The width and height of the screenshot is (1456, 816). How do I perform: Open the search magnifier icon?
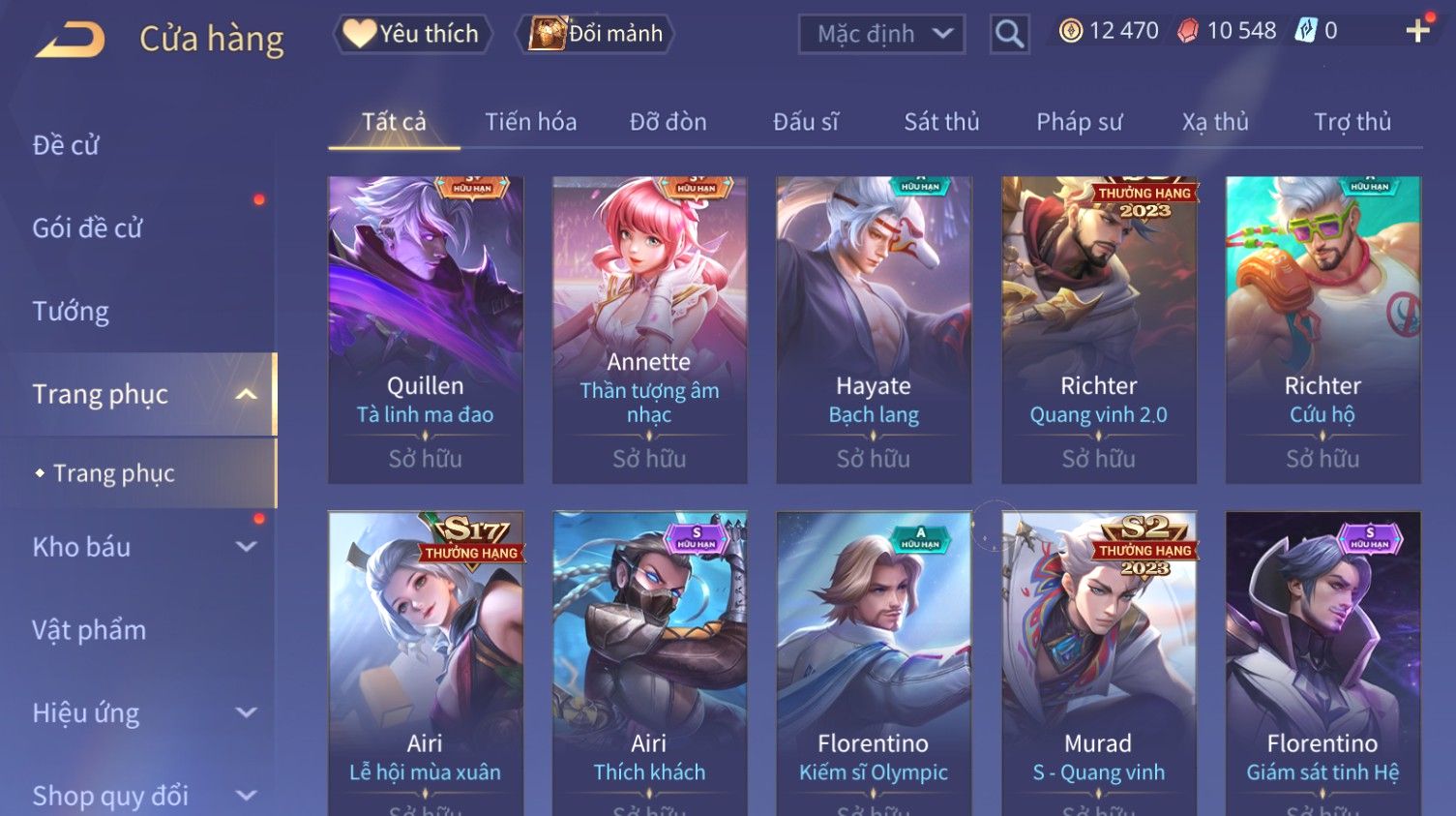click(x=1009, y=35)
